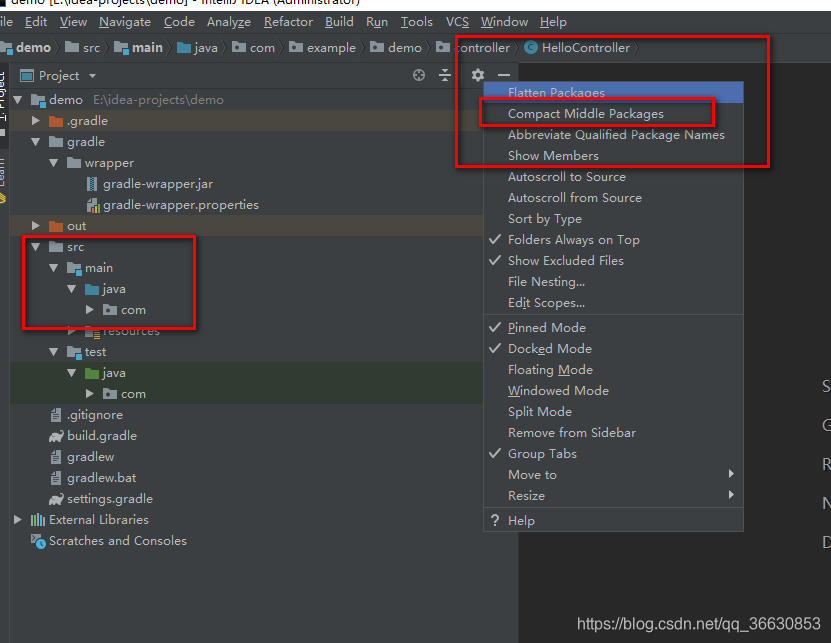Viewport: 831px width, 643px height.
Task: Click the blue java source folder icon under main
Action: tap(92, 289)
